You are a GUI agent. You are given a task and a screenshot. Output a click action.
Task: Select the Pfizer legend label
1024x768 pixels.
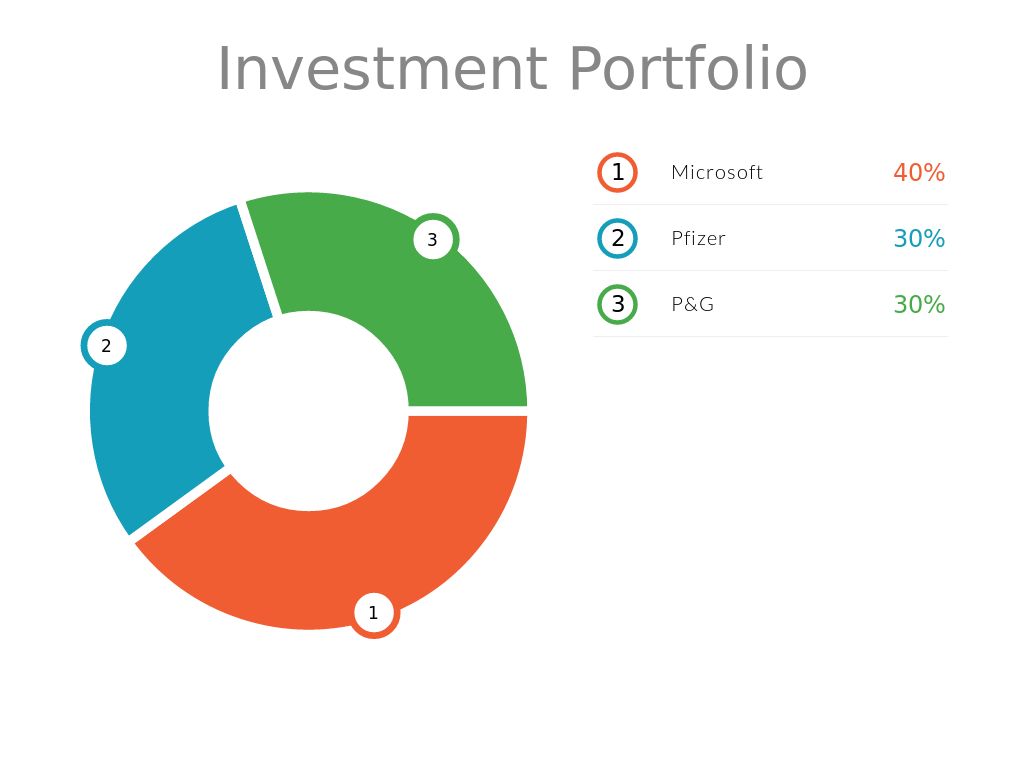pyautogui.click(x=698, y=238)
